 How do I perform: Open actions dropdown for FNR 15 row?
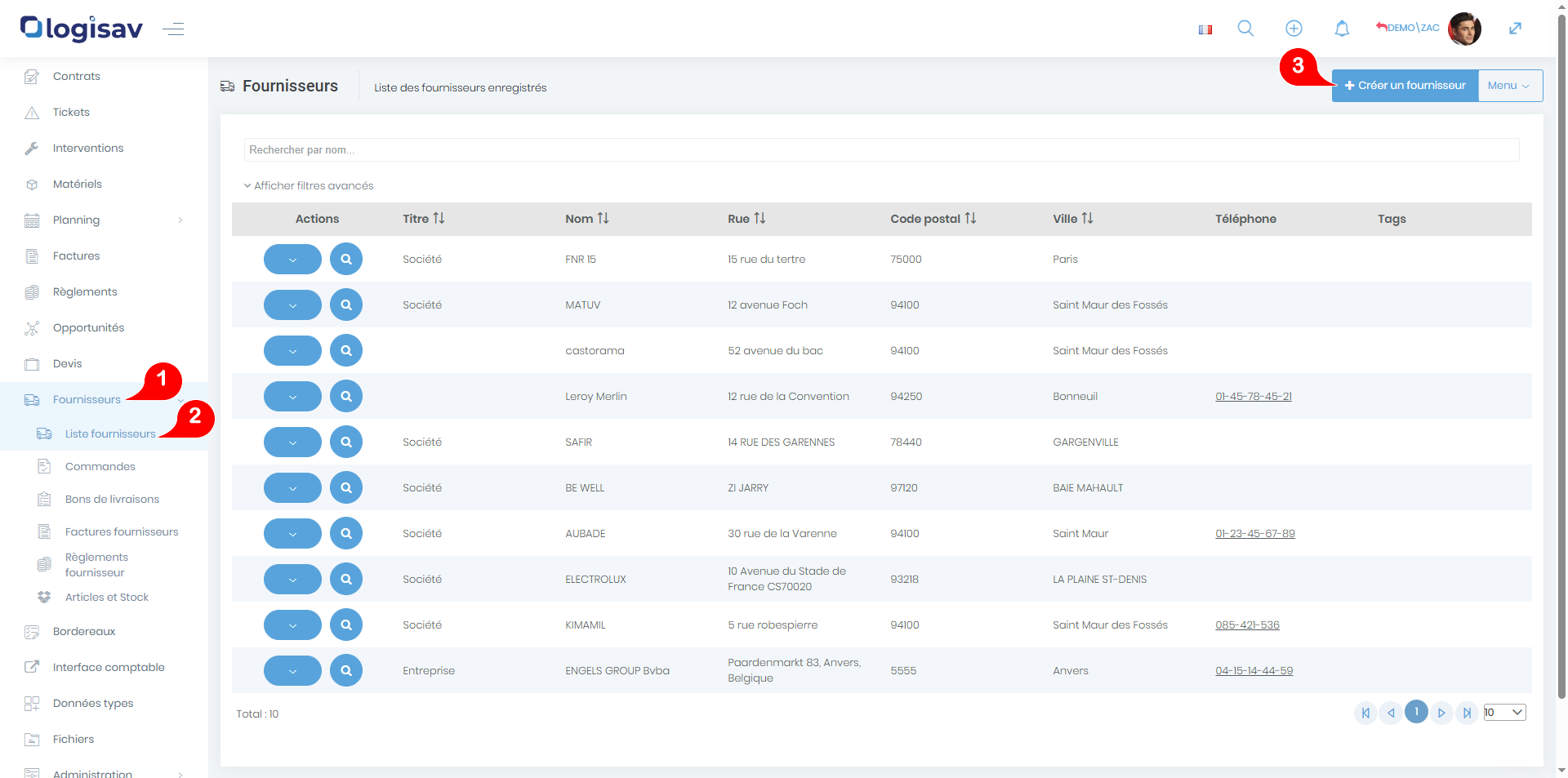[292, 260]
